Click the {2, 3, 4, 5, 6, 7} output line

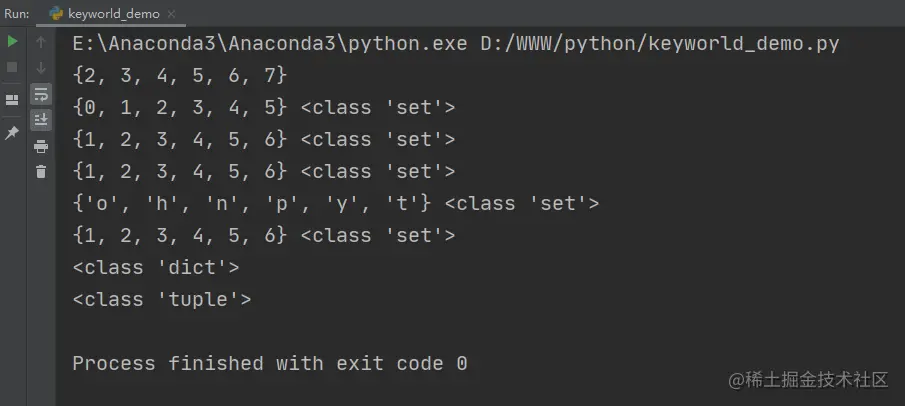coord(180,76)
